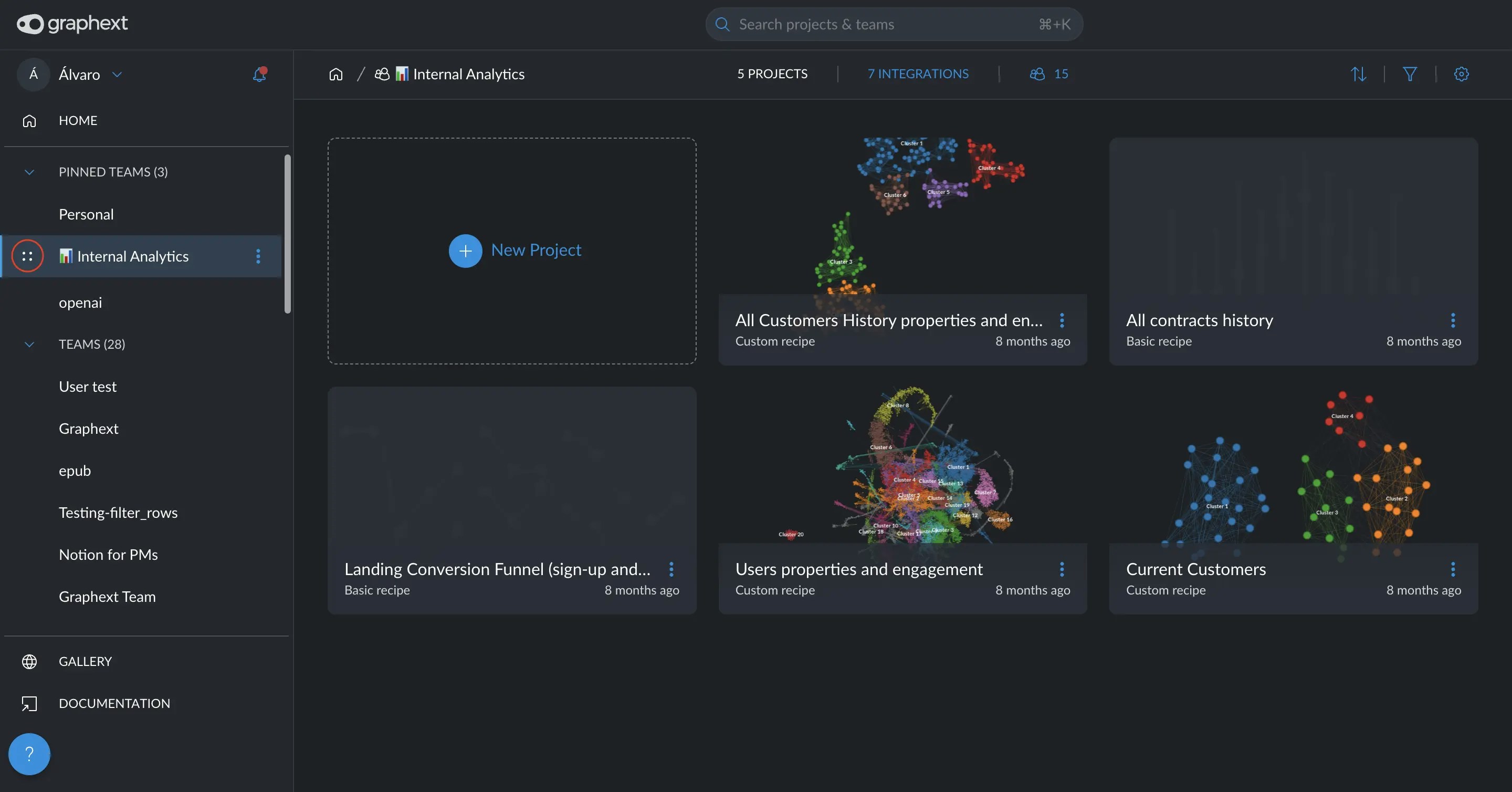Collapse the Teams (28) section

(x=29, y=344)
